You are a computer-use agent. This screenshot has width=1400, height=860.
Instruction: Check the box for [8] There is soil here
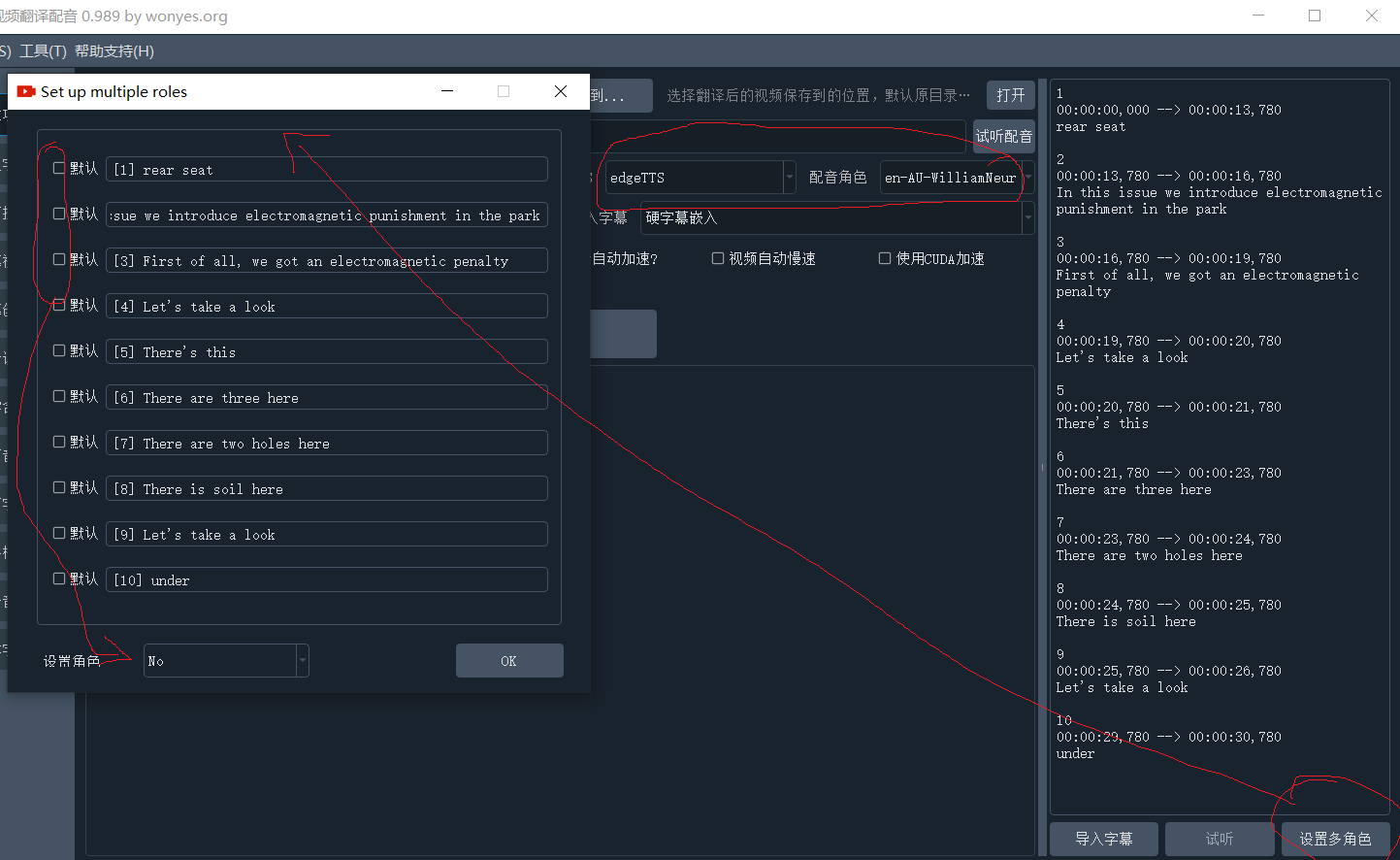pyautogui.click(x=59, y=487)
